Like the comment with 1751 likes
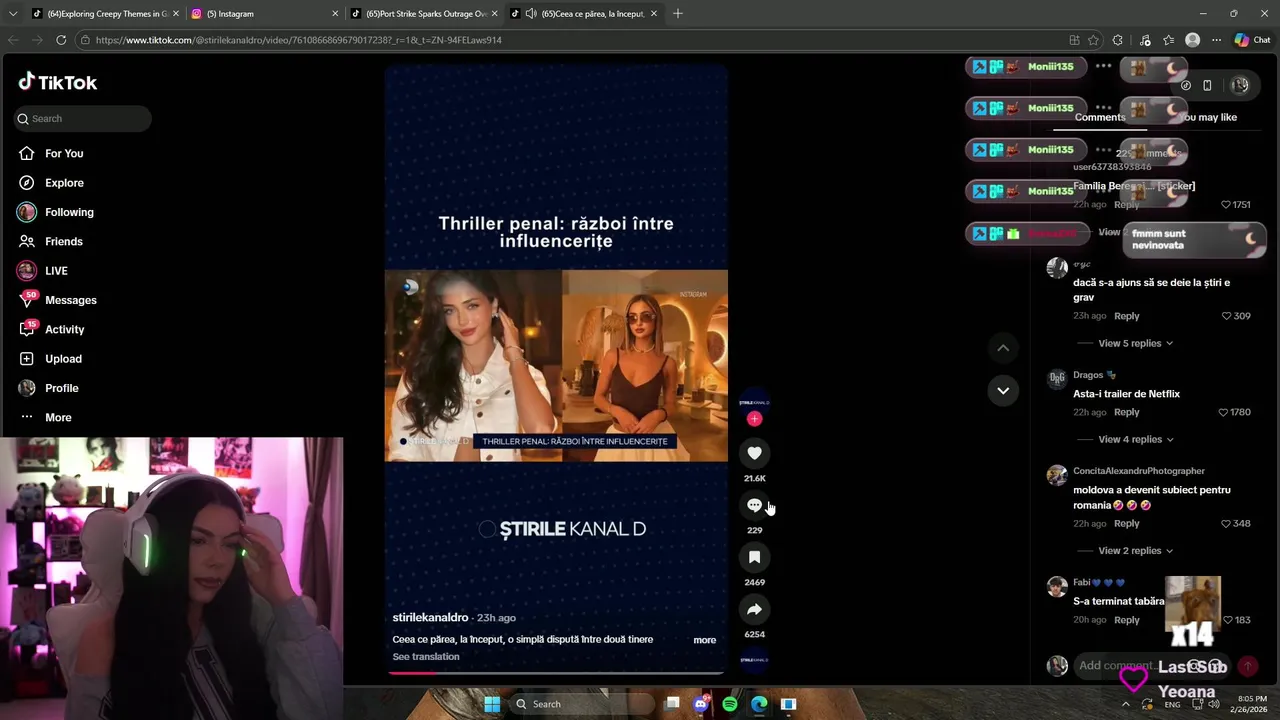 pyautogui.click(x=1226, y=204)
